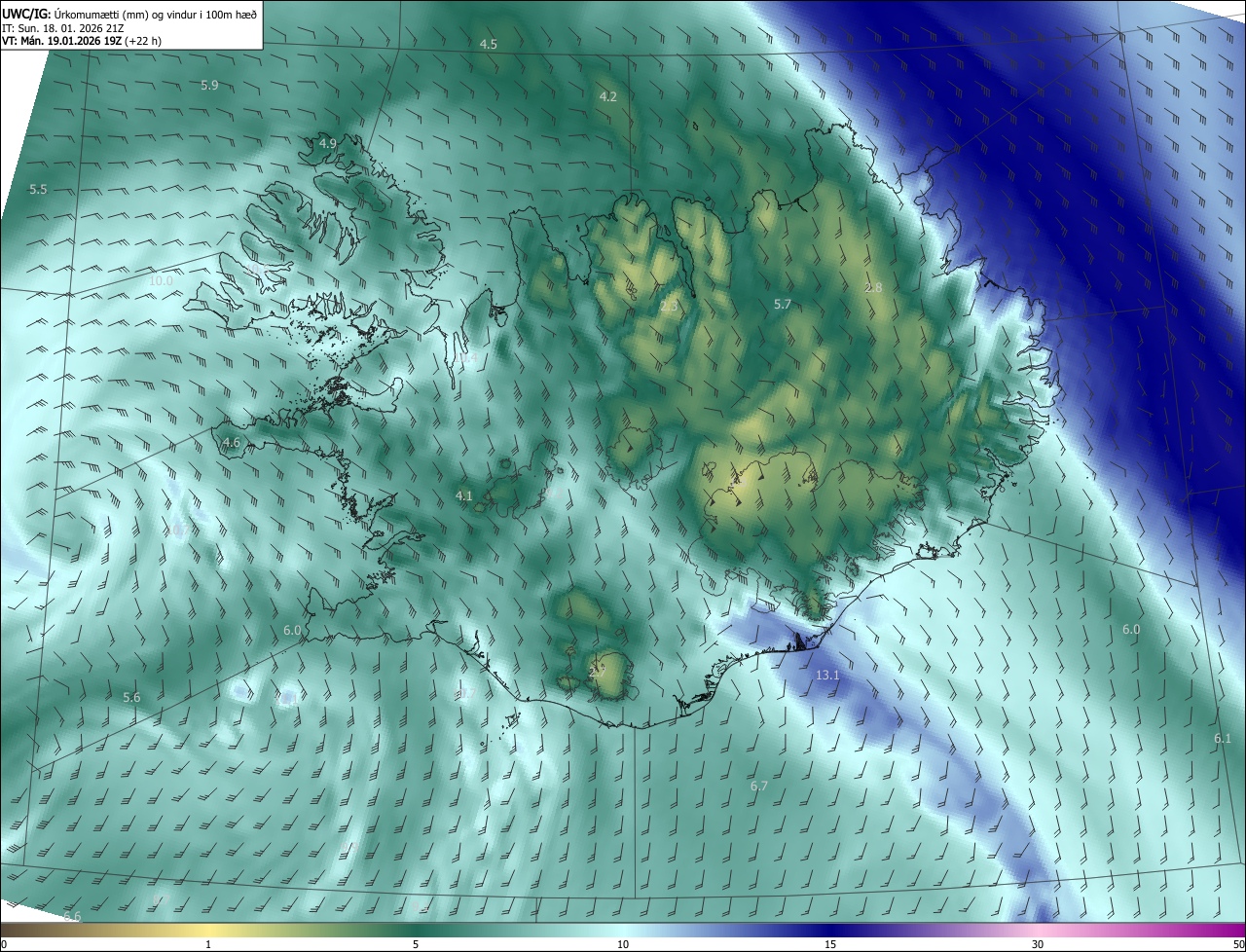Viewport: 1246px width, 952px height.
Task: Click the 10.0 value label on the map
Action: click(161, 281)
